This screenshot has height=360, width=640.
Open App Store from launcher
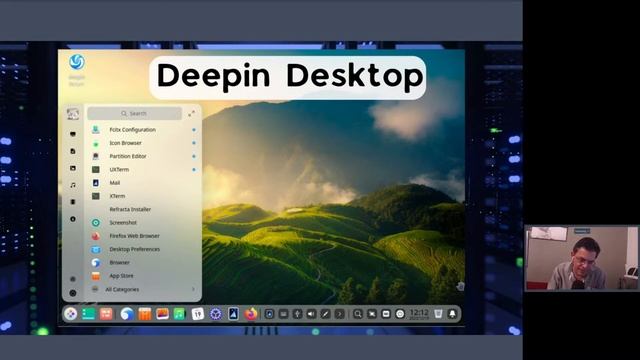144,276
